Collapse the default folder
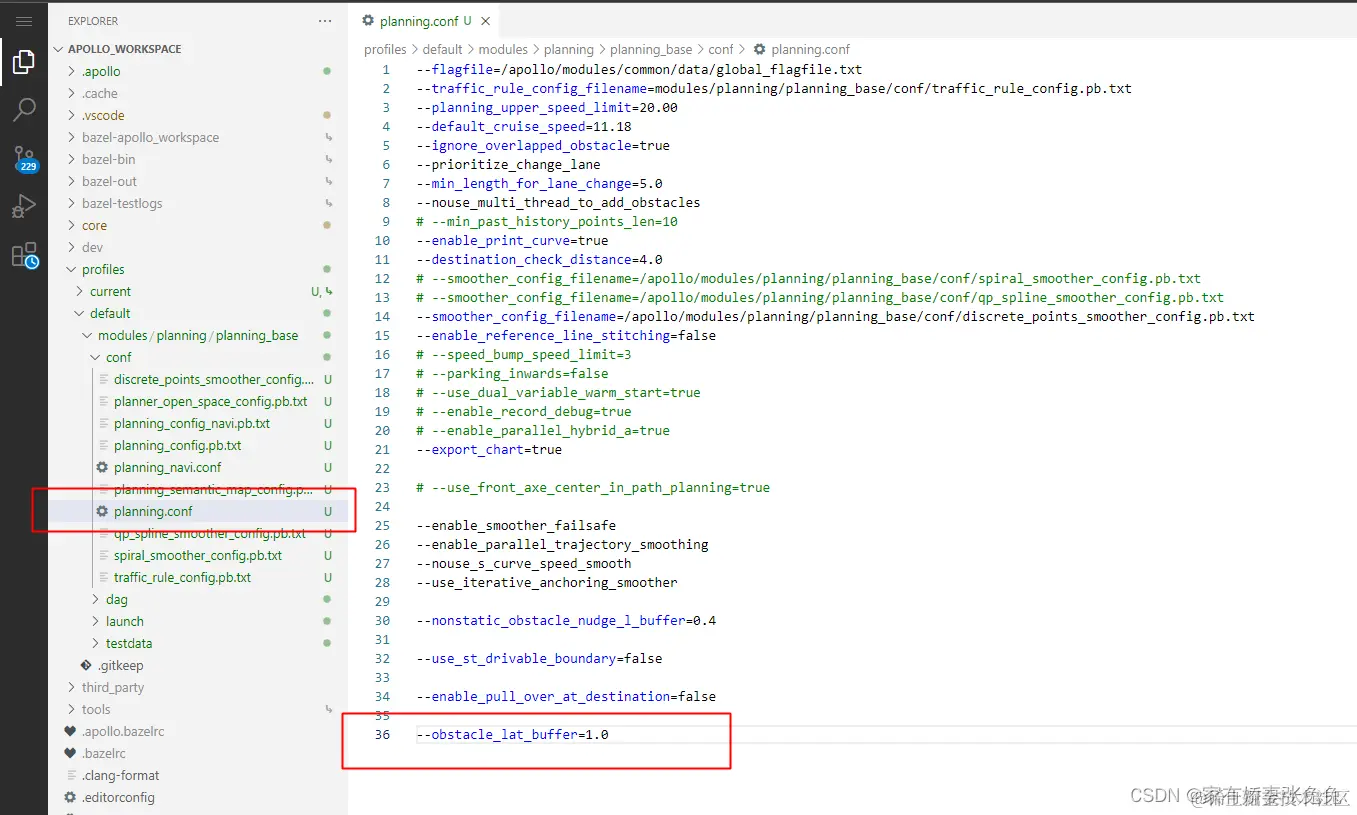This screenshot has height=815, width=1357. [x=110, y=313]
